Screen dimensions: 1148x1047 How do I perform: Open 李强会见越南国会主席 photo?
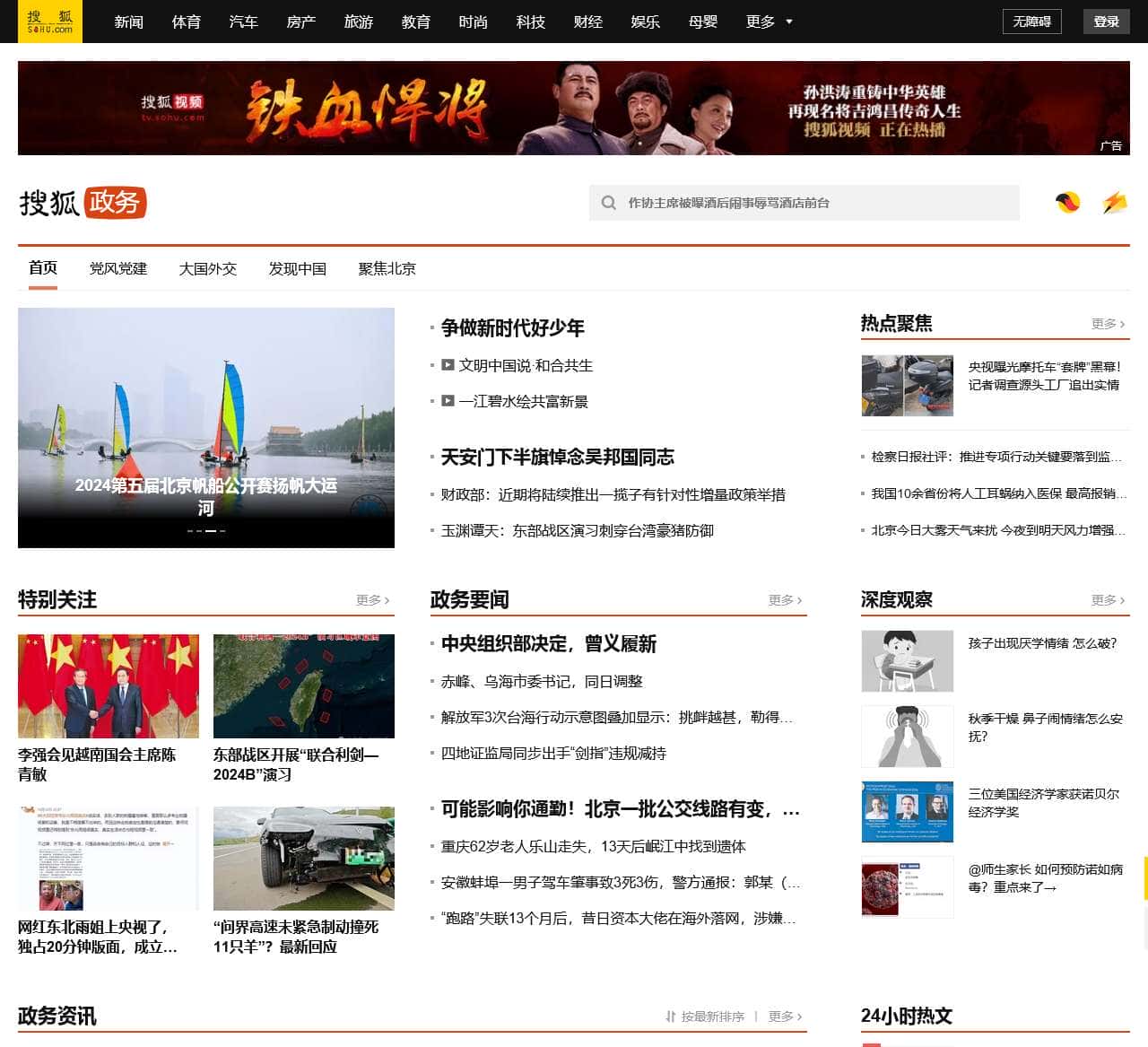click(109, 686)
